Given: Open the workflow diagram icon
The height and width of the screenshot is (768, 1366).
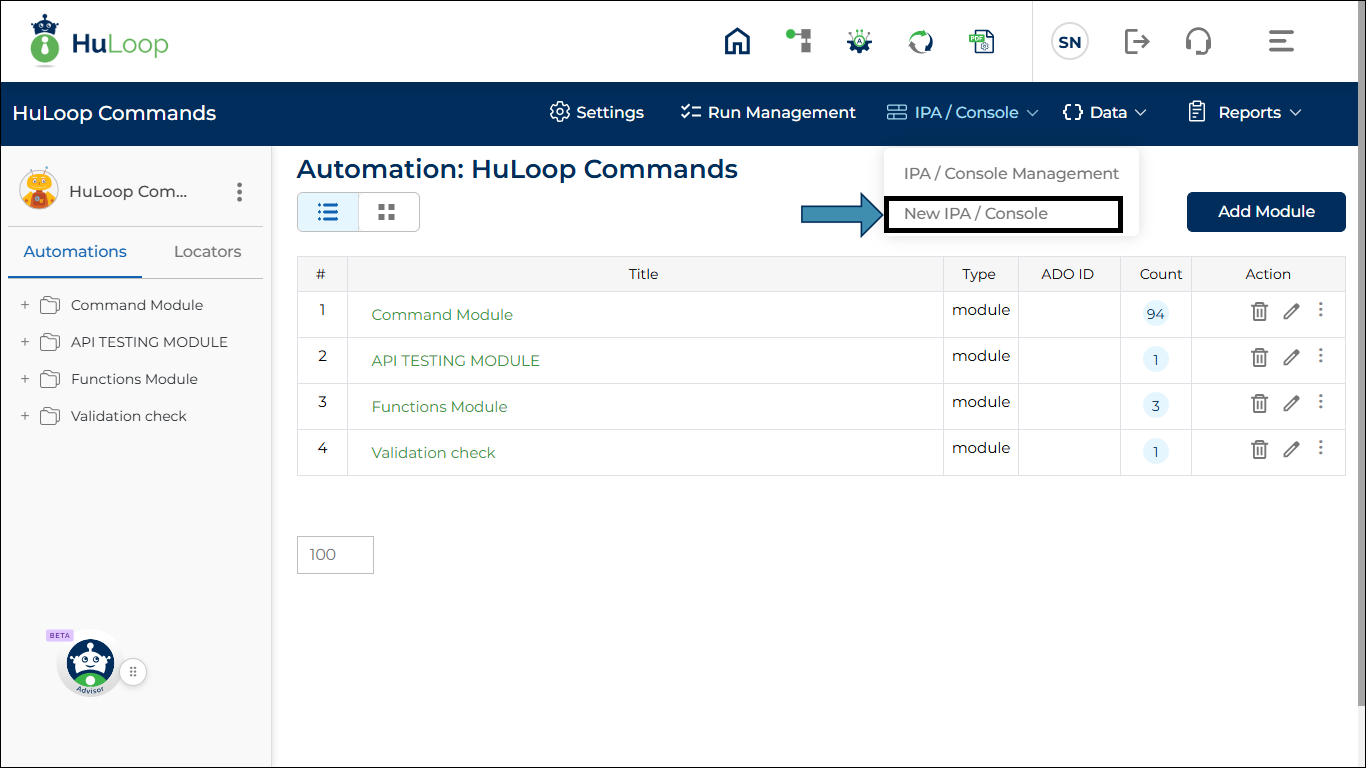Looking at the screenshot, I should click(798, 41).
